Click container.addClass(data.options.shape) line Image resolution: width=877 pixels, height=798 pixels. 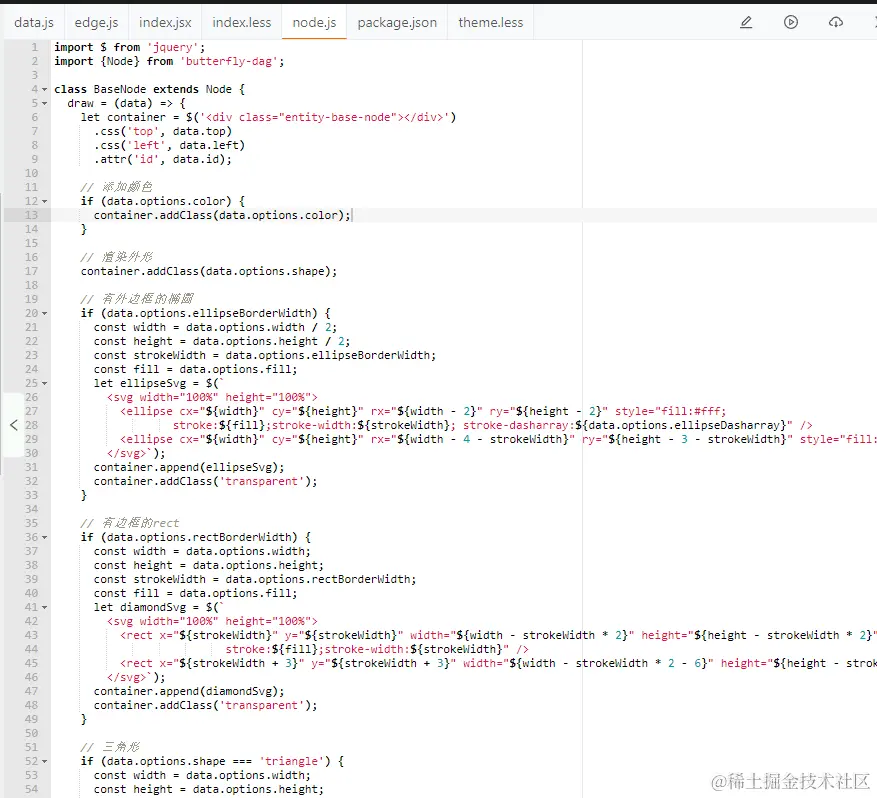(209, 271)
